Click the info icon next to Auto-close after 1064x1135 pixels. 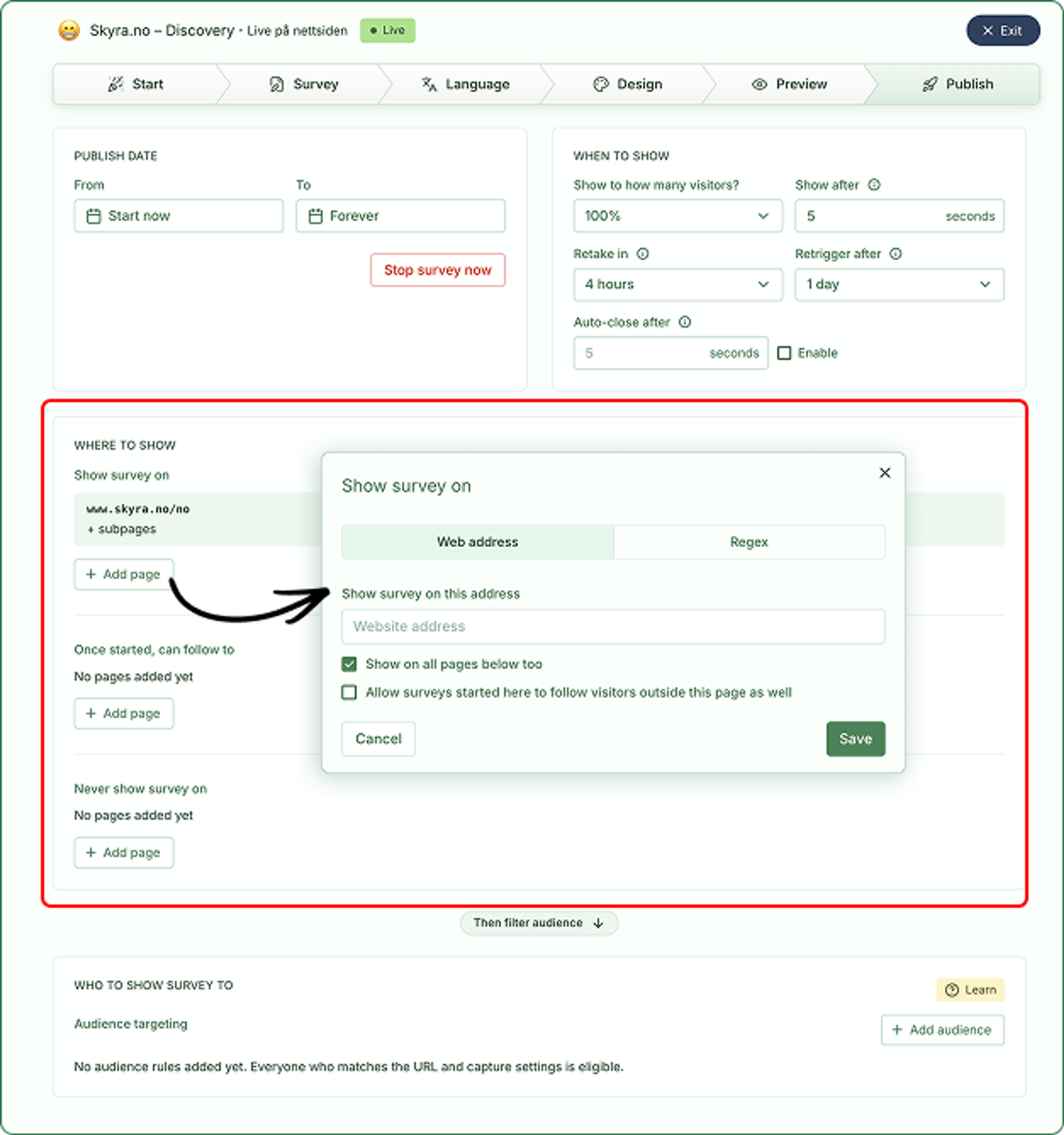coord(685,322)
